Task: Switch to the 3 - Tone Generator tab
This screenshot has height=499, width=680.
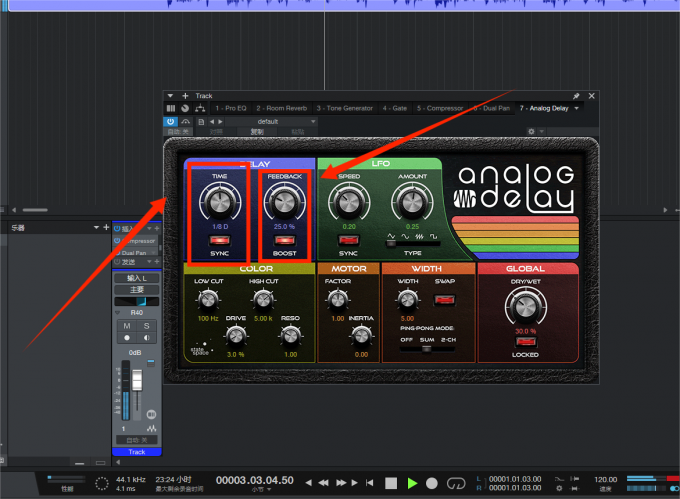Action: point(344,108)
